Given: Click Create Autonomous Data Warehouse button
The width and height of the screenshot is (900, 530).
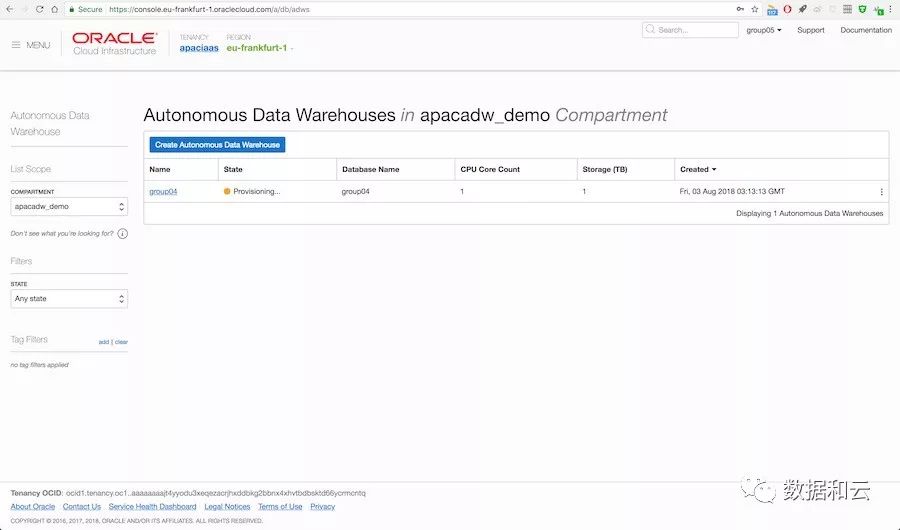Looking at the screenshot, I should click(217, 145).
